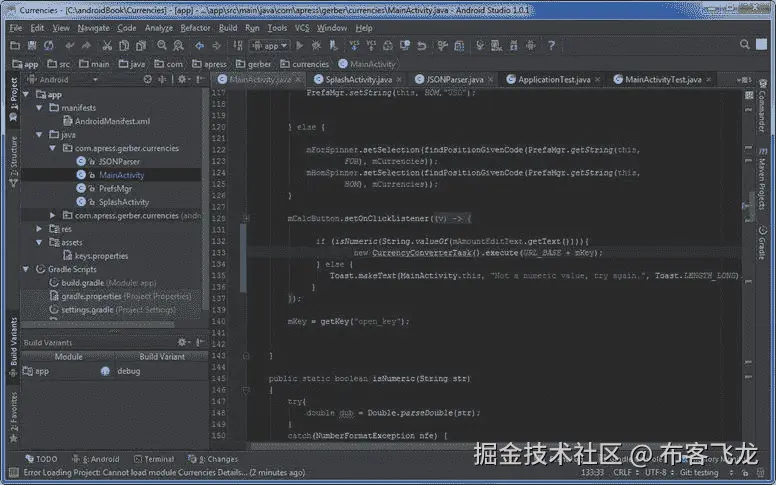Open the Project panel settings gear
The height and width of the screenshot is (485, 776).
click(x=183, y=79)
